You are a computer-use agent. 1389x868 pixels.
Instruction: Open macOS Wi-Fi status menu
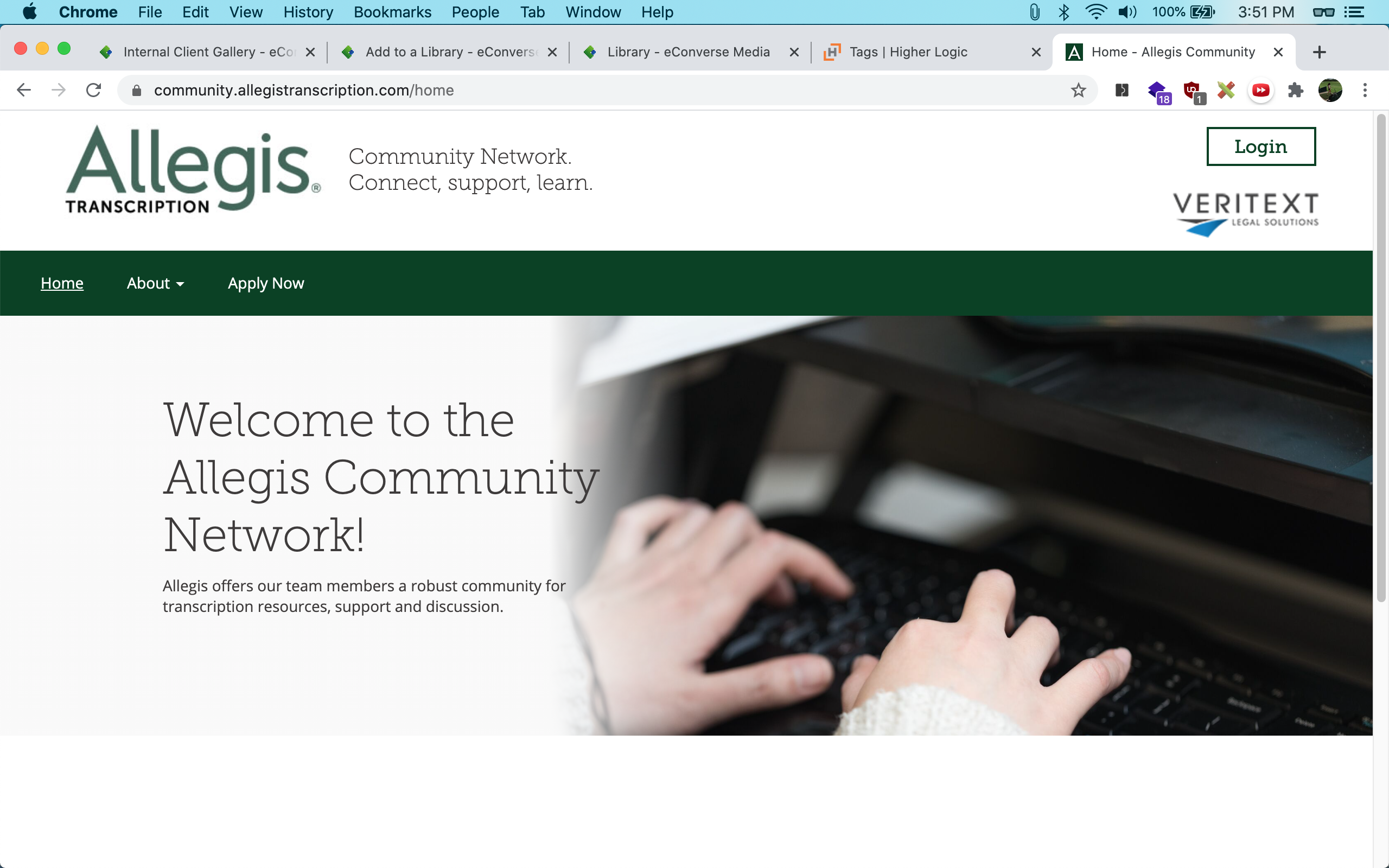(x=1095, y=12)
